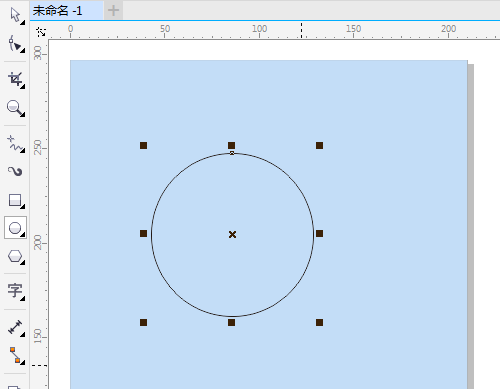Viewport: 500px width, 389px height.
Task: Select the Polygon tool
Action: pos(15,257)
